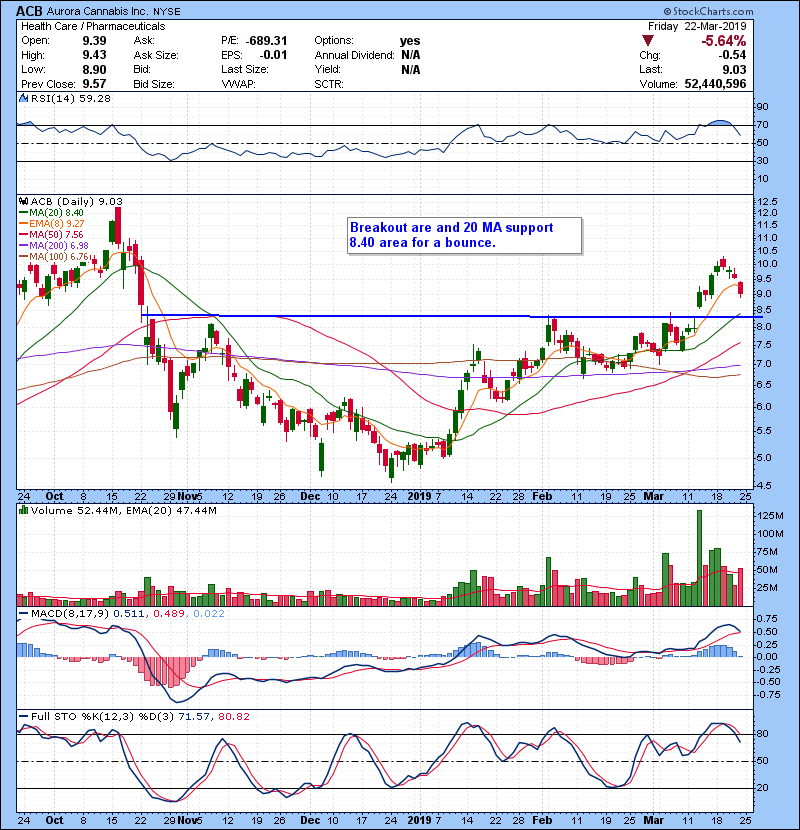Click the Feb label on price chart axis
This screenshot has width=800, height=830.
[x=542, y=497]
